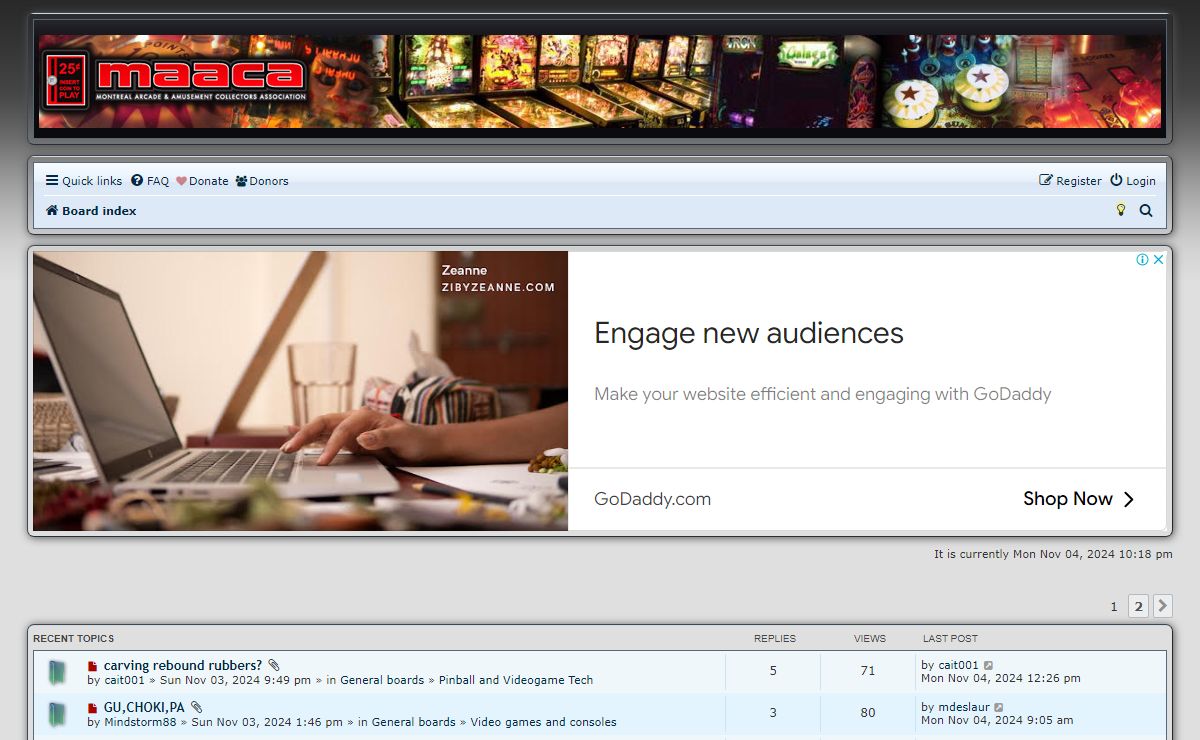
Task: Click the 'REPLIES' column header
Action: (775, 638)
